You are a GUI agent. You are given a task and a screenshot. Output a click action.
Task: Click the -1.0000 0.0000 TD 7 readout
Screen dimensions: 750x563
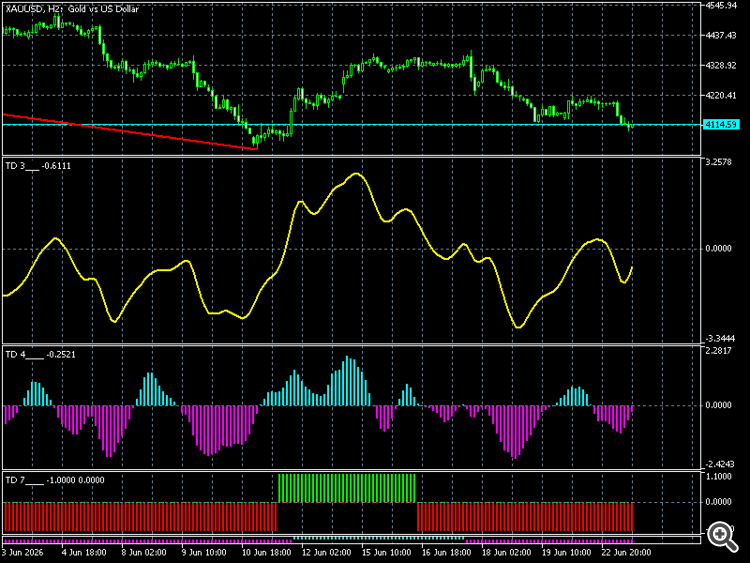pos(76,480)
